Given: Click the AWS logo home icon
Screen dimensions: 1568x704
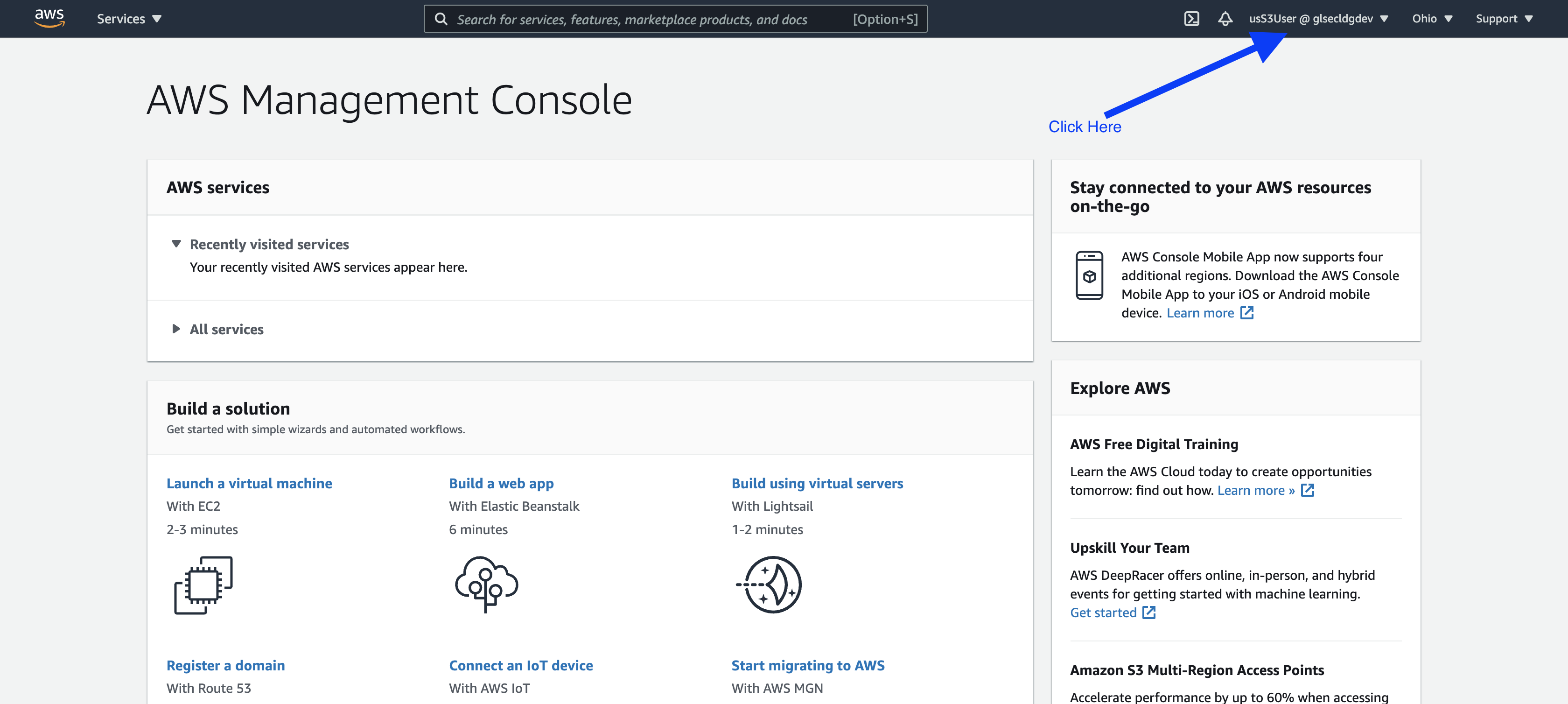Looking at the screenshot, I should click(49, 18).
